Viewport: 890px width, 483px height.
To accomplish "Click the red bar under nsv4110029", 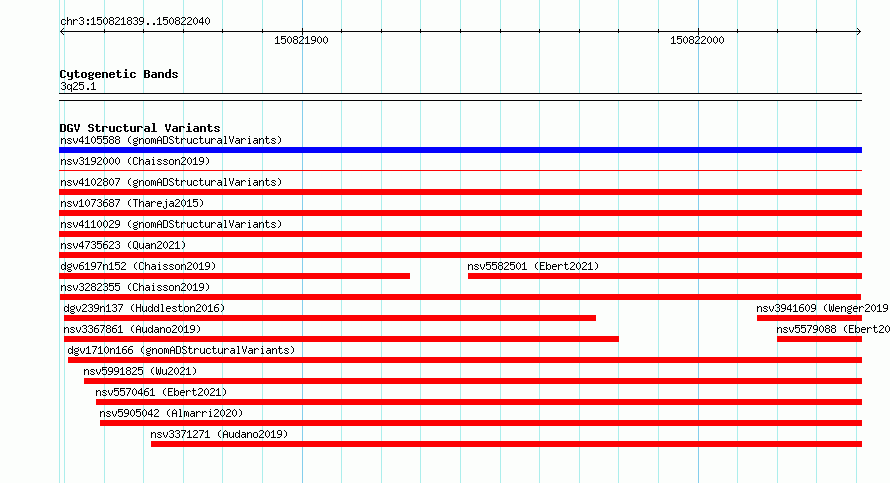I will (x=460, y=234).
